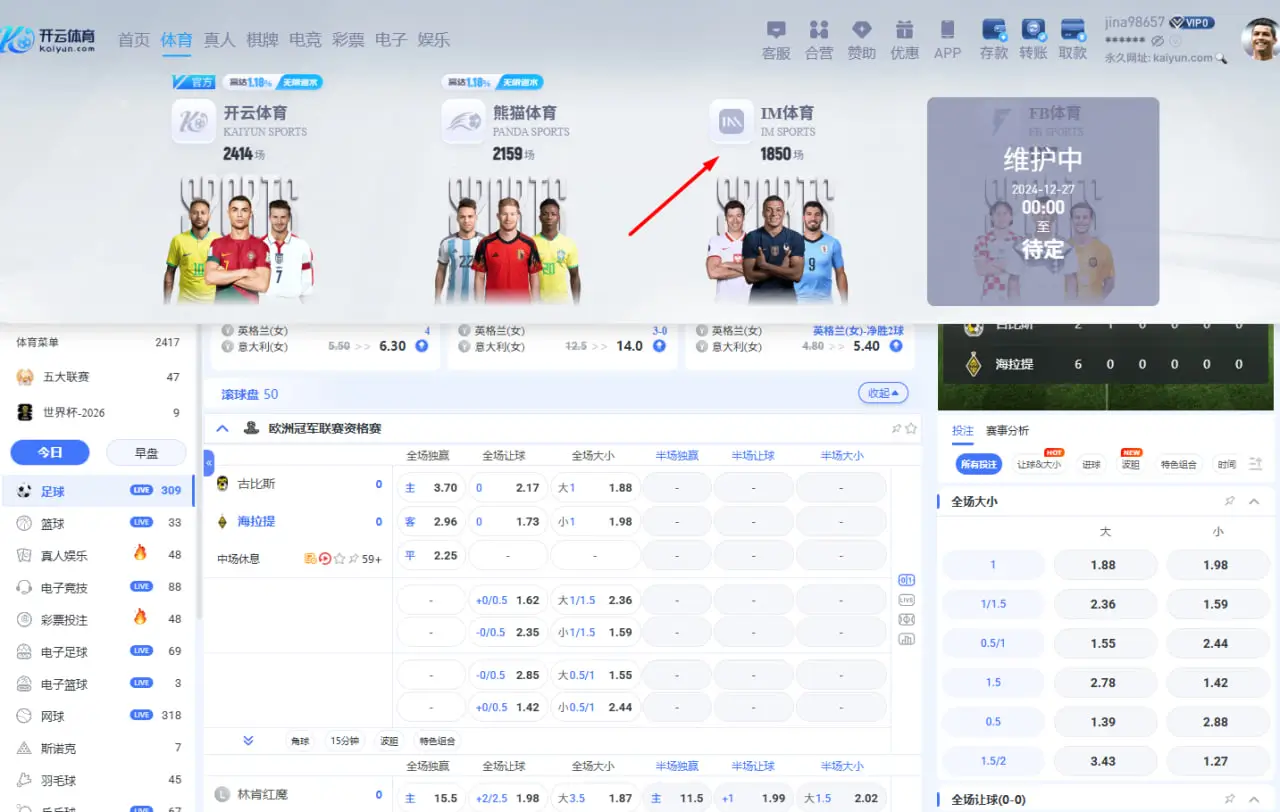Image resolution: width=1280 pixels, height=812 pixels.
Task: Switch to 今日 matches
Action: coord(50,453)
